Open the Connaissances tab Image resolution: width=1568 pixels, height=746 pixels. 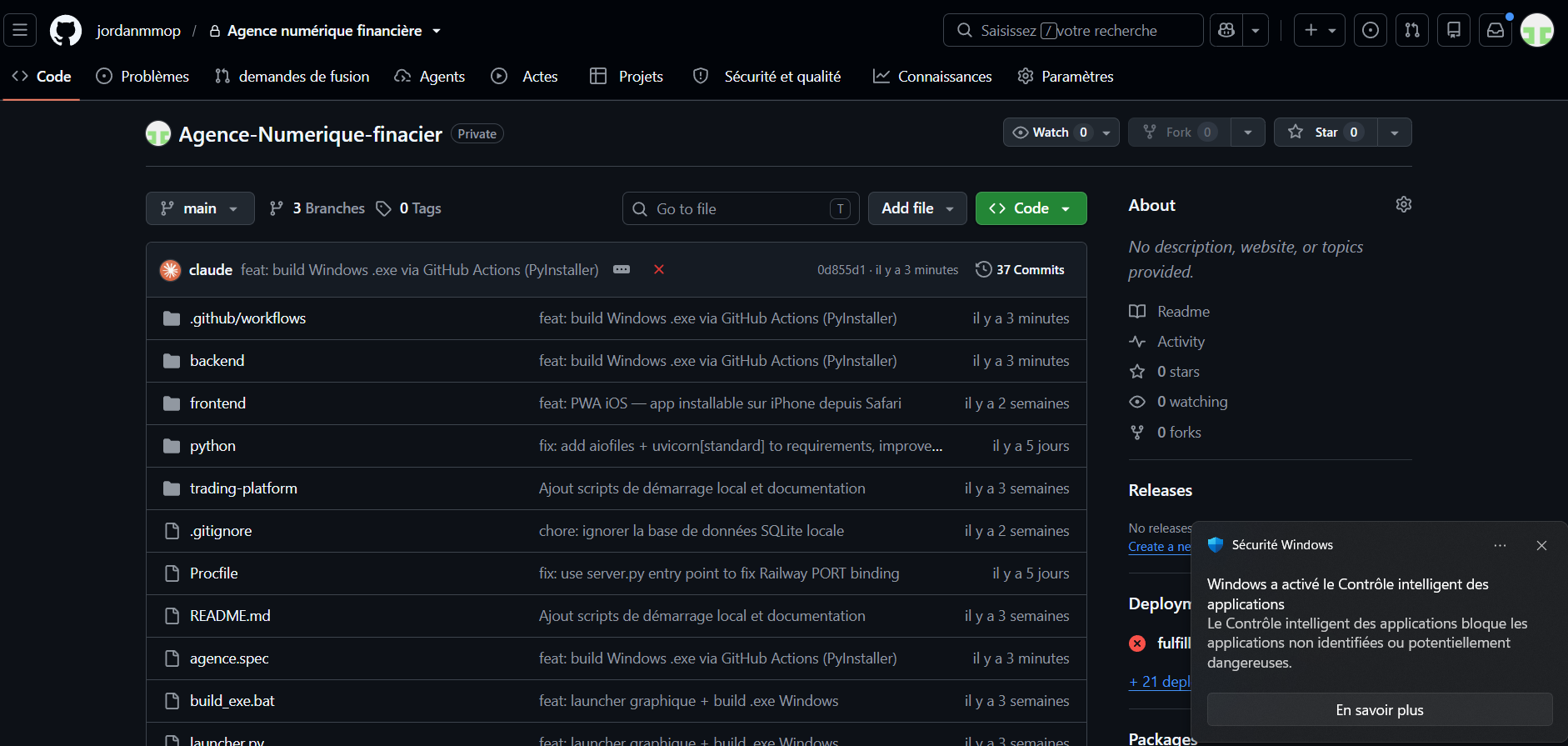pyautogui.click(x=932, y=76)
